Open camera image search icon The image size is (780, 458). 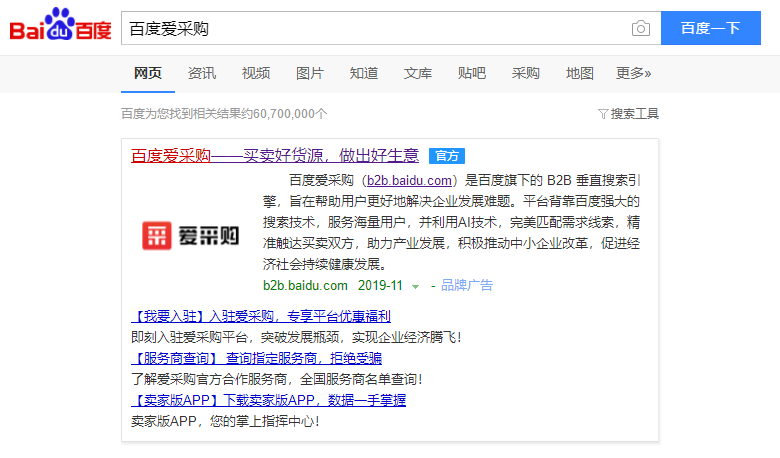click(640, 28)
